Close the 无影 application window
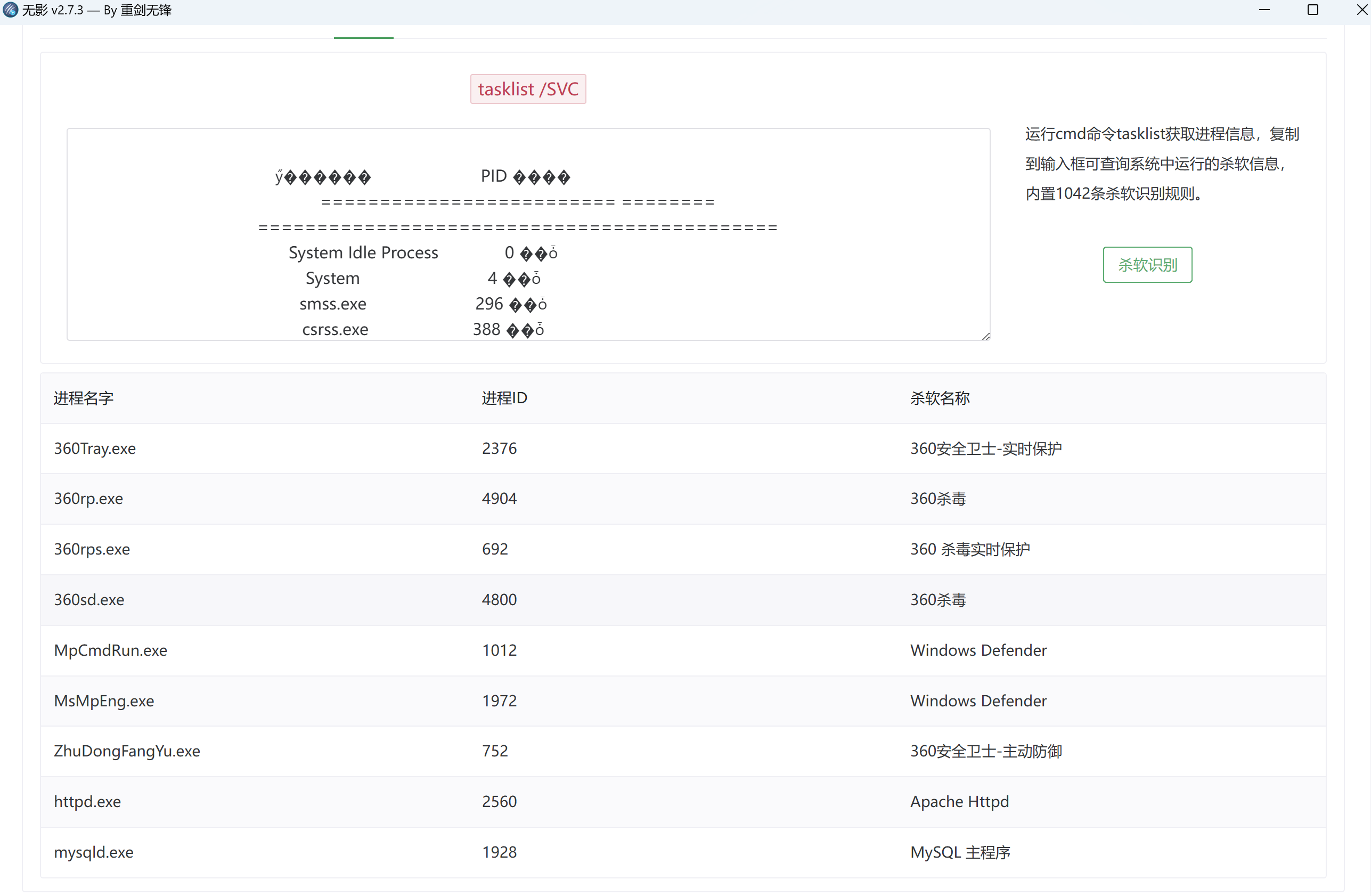The width and height of the screenshot is (1371, 896). (1361, 10)
